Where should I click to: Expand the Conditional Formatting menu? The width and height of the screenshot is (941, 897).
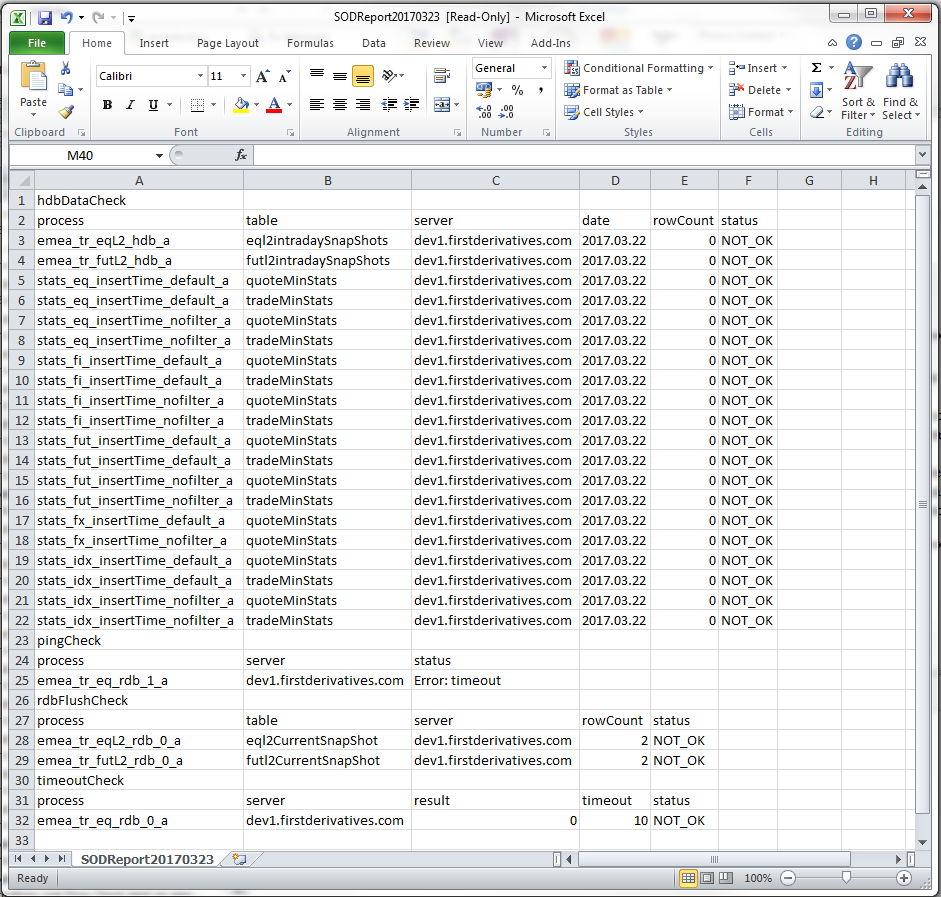(x=639, y=68)
